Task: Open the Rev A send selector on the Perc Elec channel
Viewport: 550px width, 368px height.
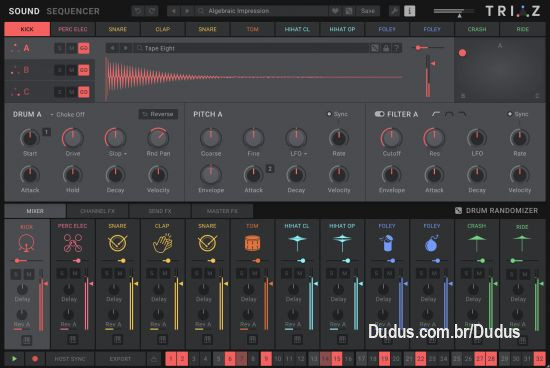Action: tap(68, 324)
